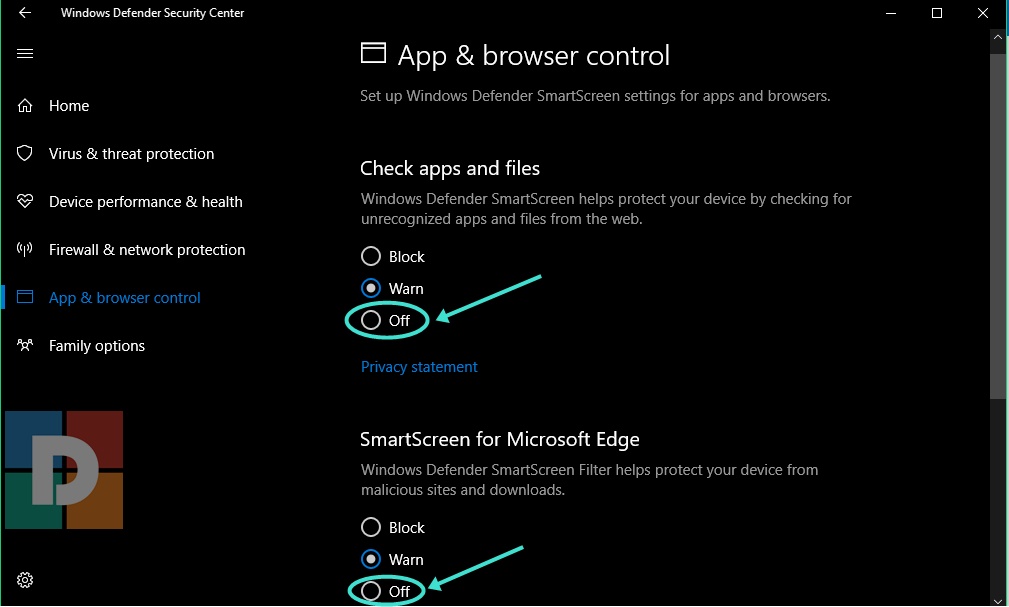This screenshot has height=607, width=1009.
Task: Open the Privacy statement link
Action: pyautogui.click(x=419, y=367)
